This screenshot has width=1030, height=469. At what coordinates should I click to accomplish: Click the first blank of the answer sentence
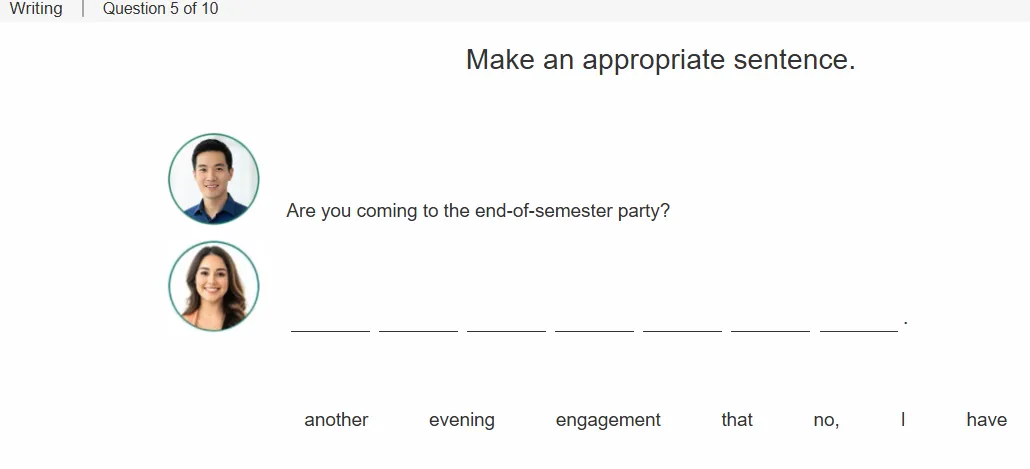click(330, 322)
